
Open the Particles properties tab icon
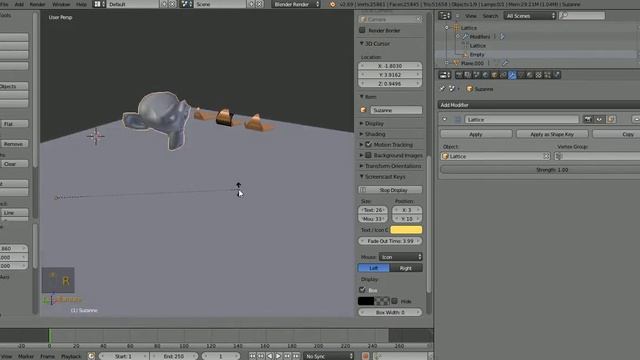548,75
